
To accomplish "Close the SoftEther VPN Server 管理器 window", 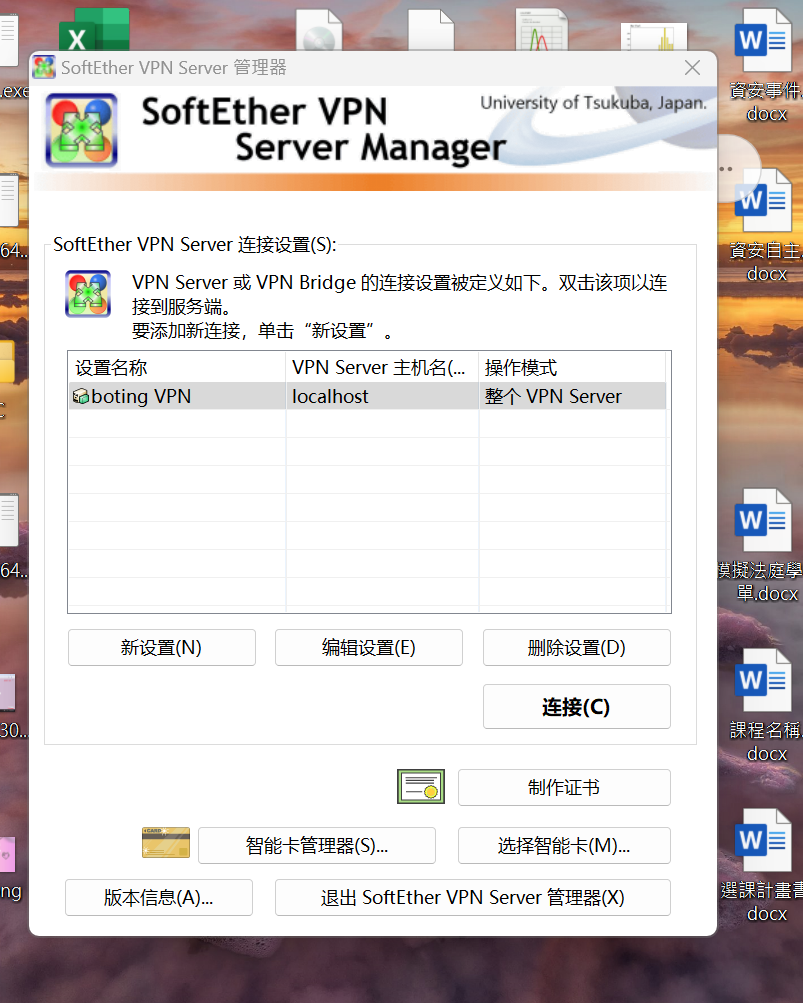I will click(692, 67).
